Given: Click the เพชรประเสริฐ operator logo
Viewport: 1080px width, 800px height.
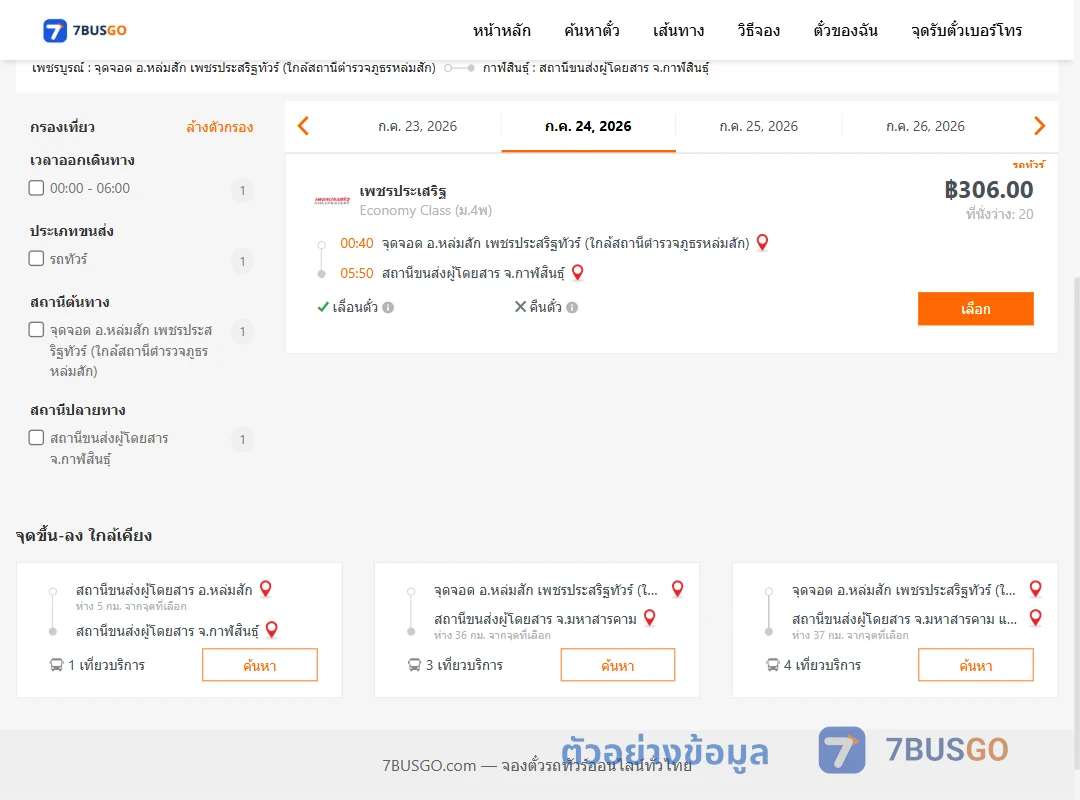Looking at the screenshot, I should tap(332, 201).
